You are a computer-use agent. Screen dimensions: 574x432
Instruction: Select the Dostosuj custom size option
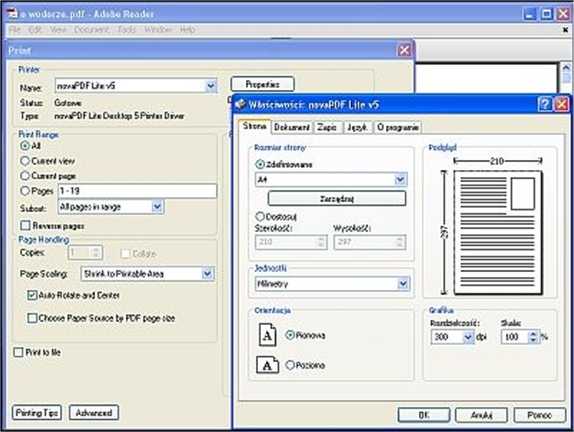coord(260,216)
